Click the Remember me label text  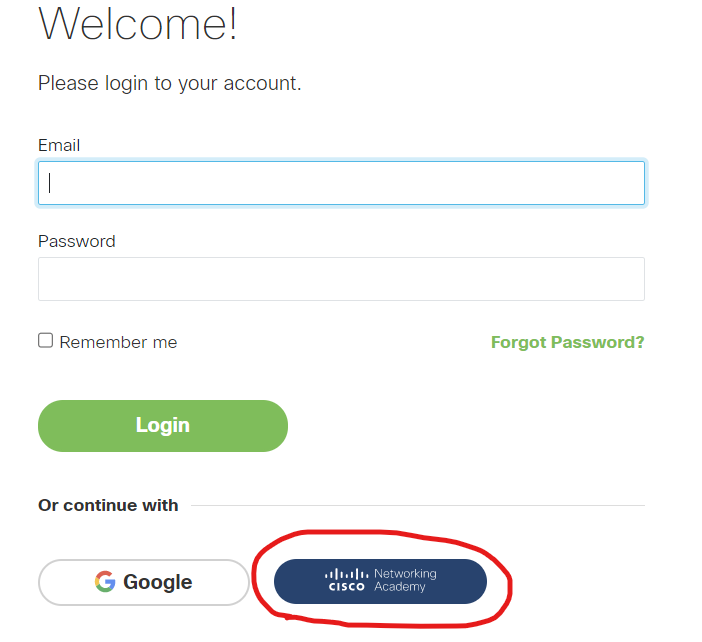pyautogui.click(x=118, y=342)
